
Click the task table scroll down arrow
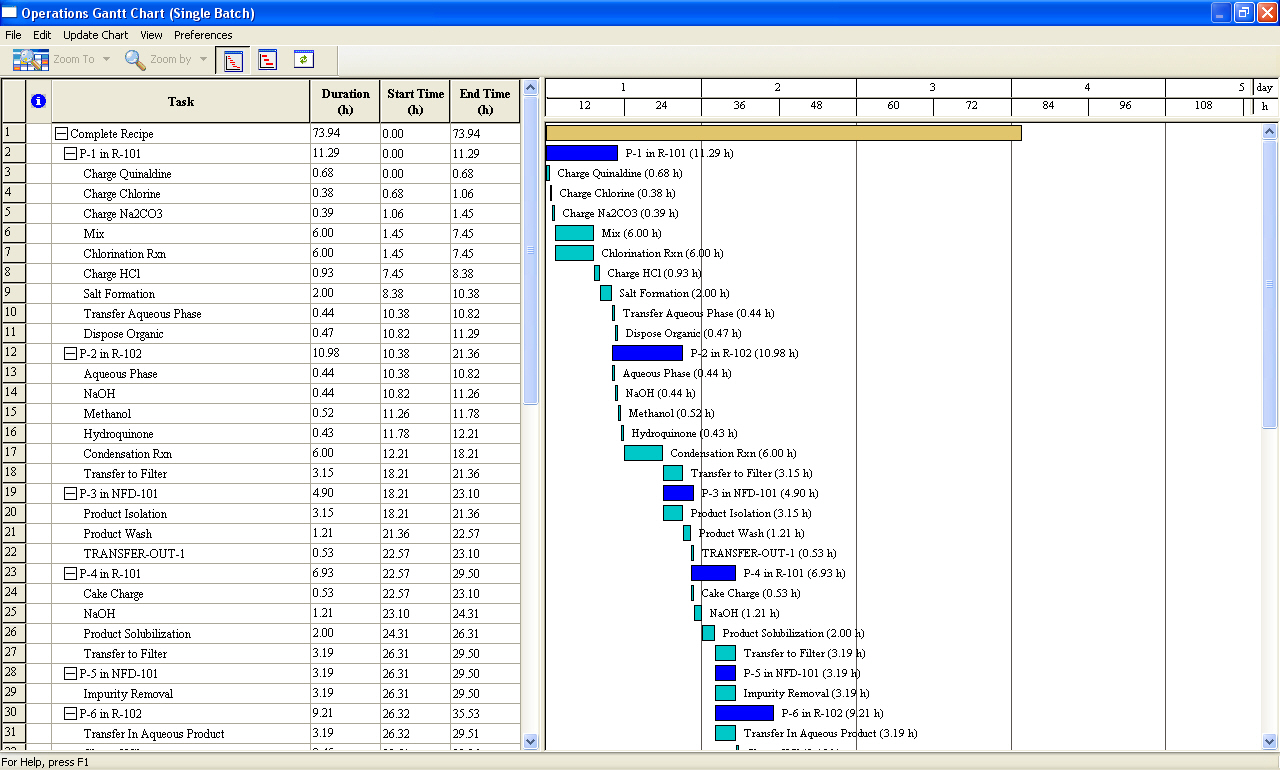point(531,742)
